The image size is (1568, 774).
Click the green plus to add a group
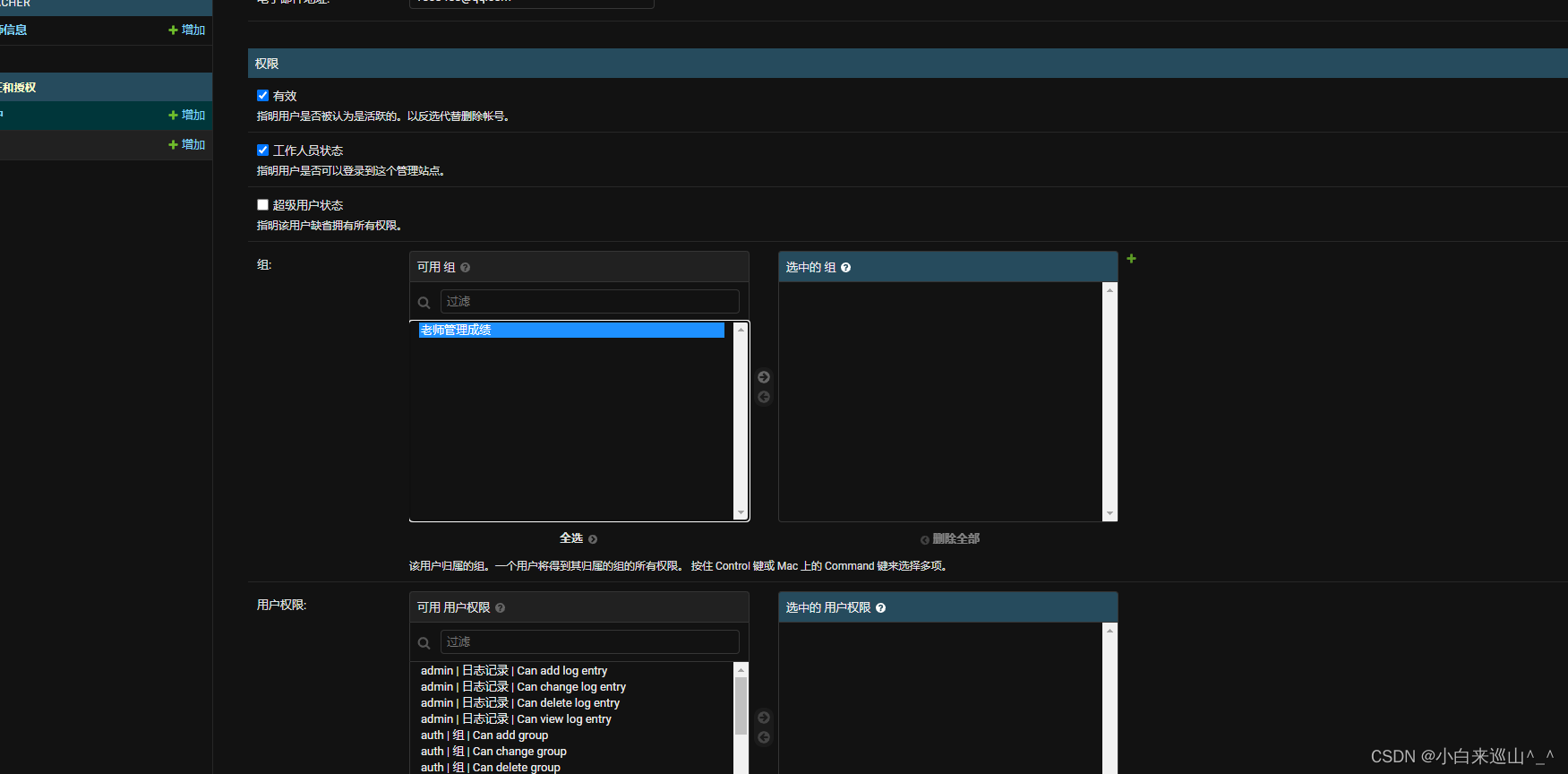point(1131,258)
